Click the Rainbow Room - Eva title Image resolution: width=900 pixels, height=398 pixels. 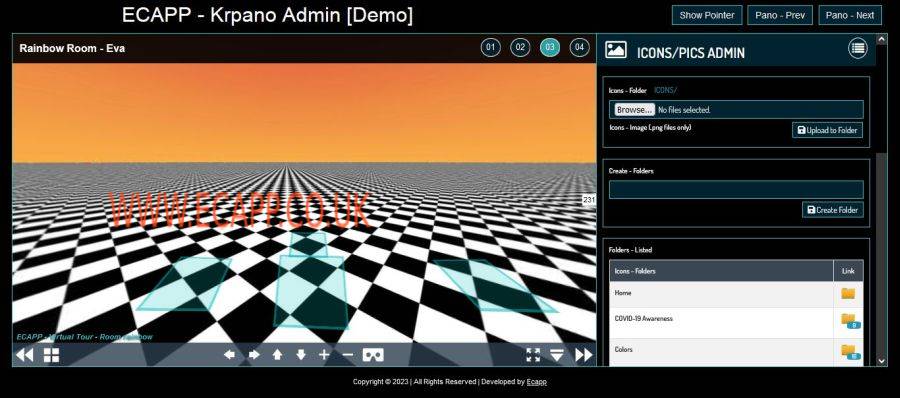[x=72, y=48]
